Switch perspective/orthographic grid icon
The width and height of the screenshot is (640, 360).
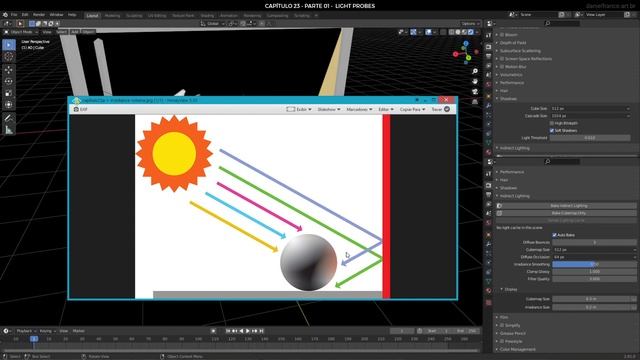[475, 101]
